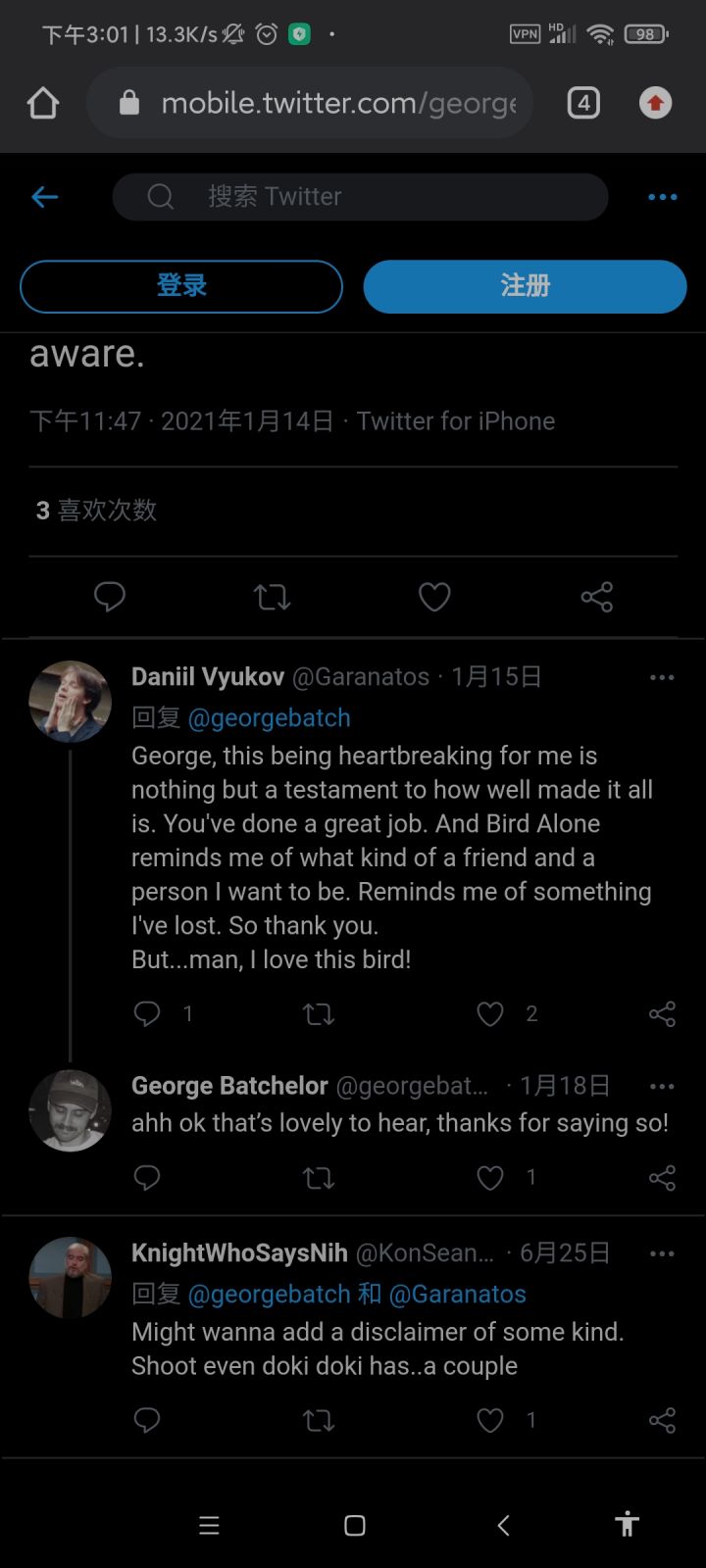Open the @Garanatos mention in KnightWhoSaysNih's reply

pos(458,1295)
